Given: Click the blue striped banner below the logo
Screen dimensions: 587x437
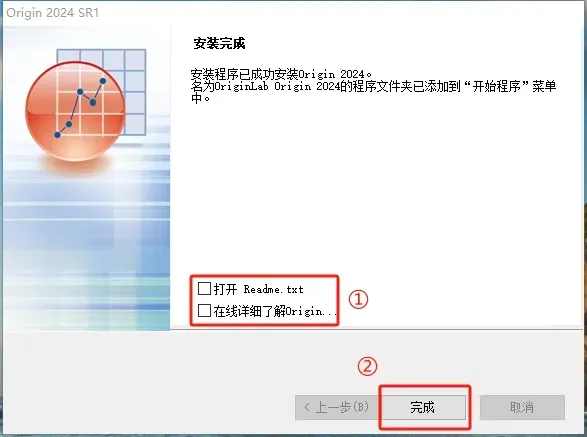Looking at the screenshot, I should pyautogui.click(x=87, y=247).
